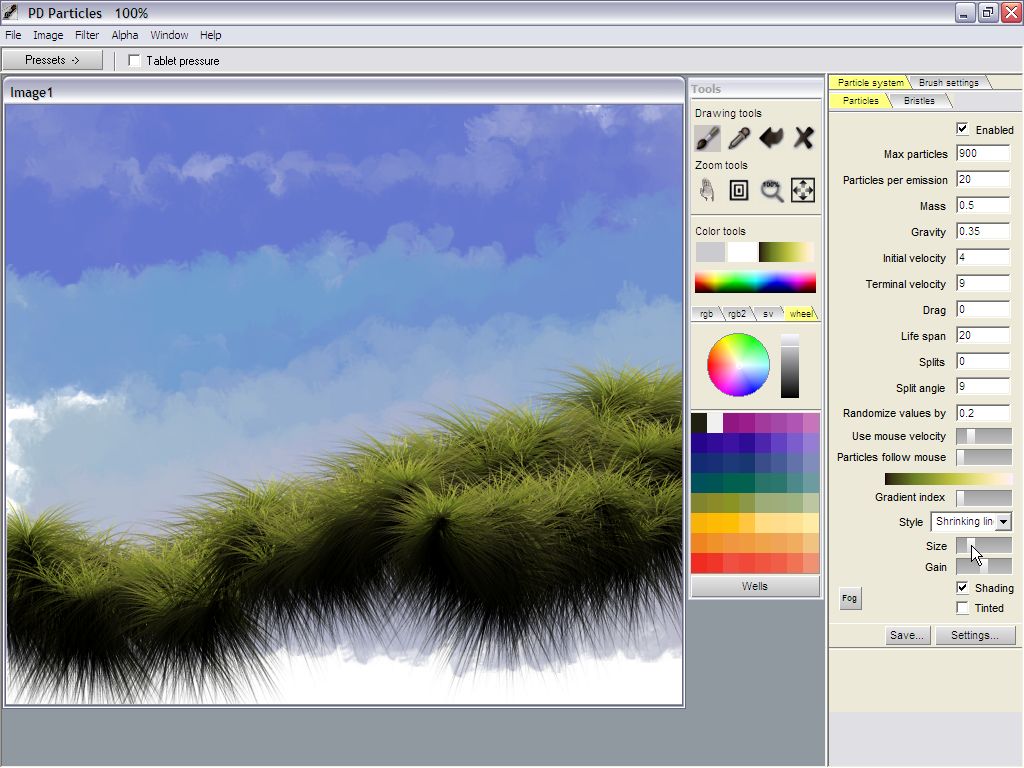
Task: Click the nested squares zoom tool
Action: tap(739, 190)
